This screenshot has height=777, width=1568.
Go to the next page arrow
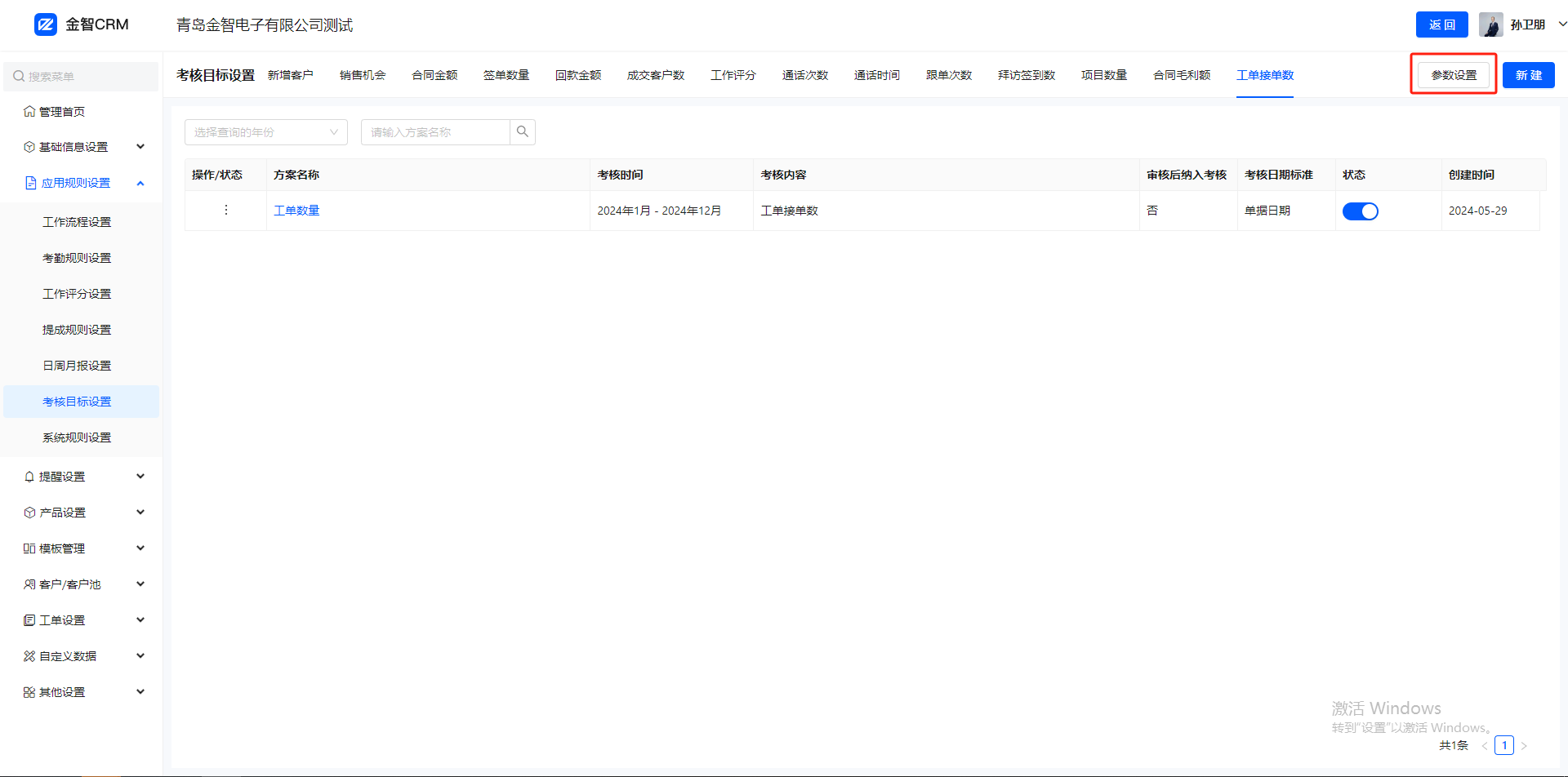[1524, 745]
